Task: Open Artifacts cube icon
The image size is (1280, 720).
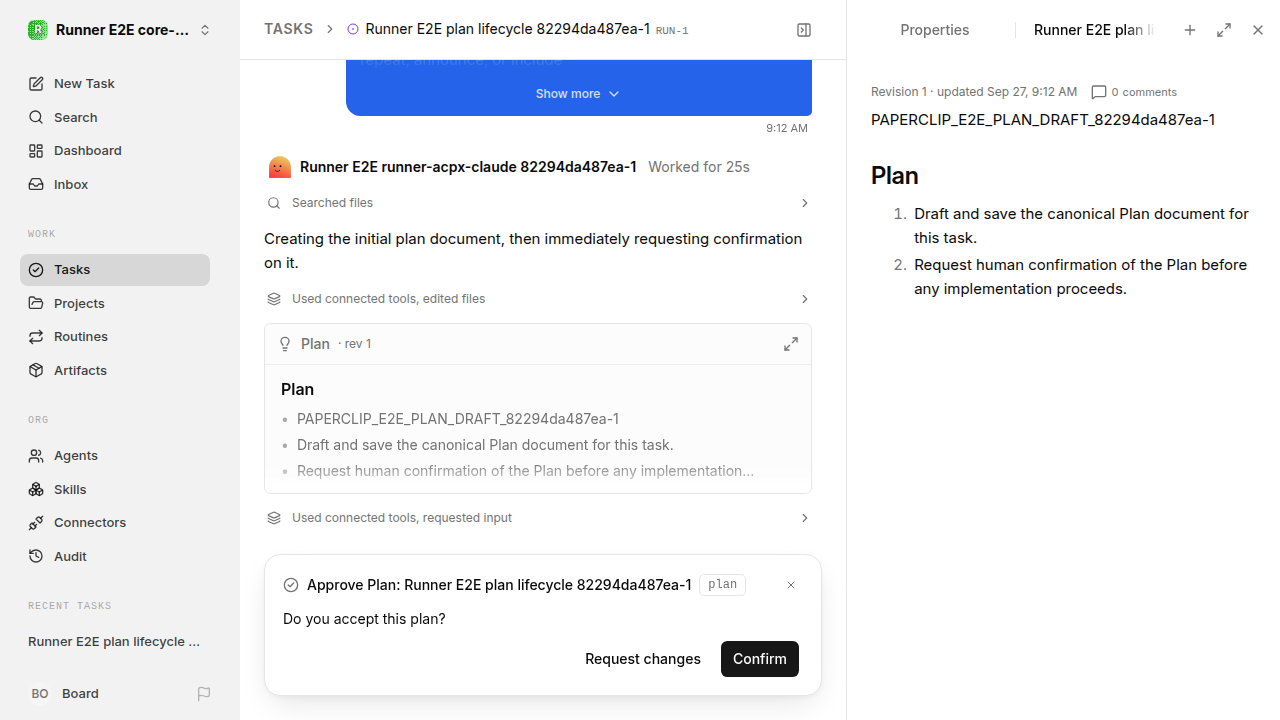Action: [x=36, y=370]
